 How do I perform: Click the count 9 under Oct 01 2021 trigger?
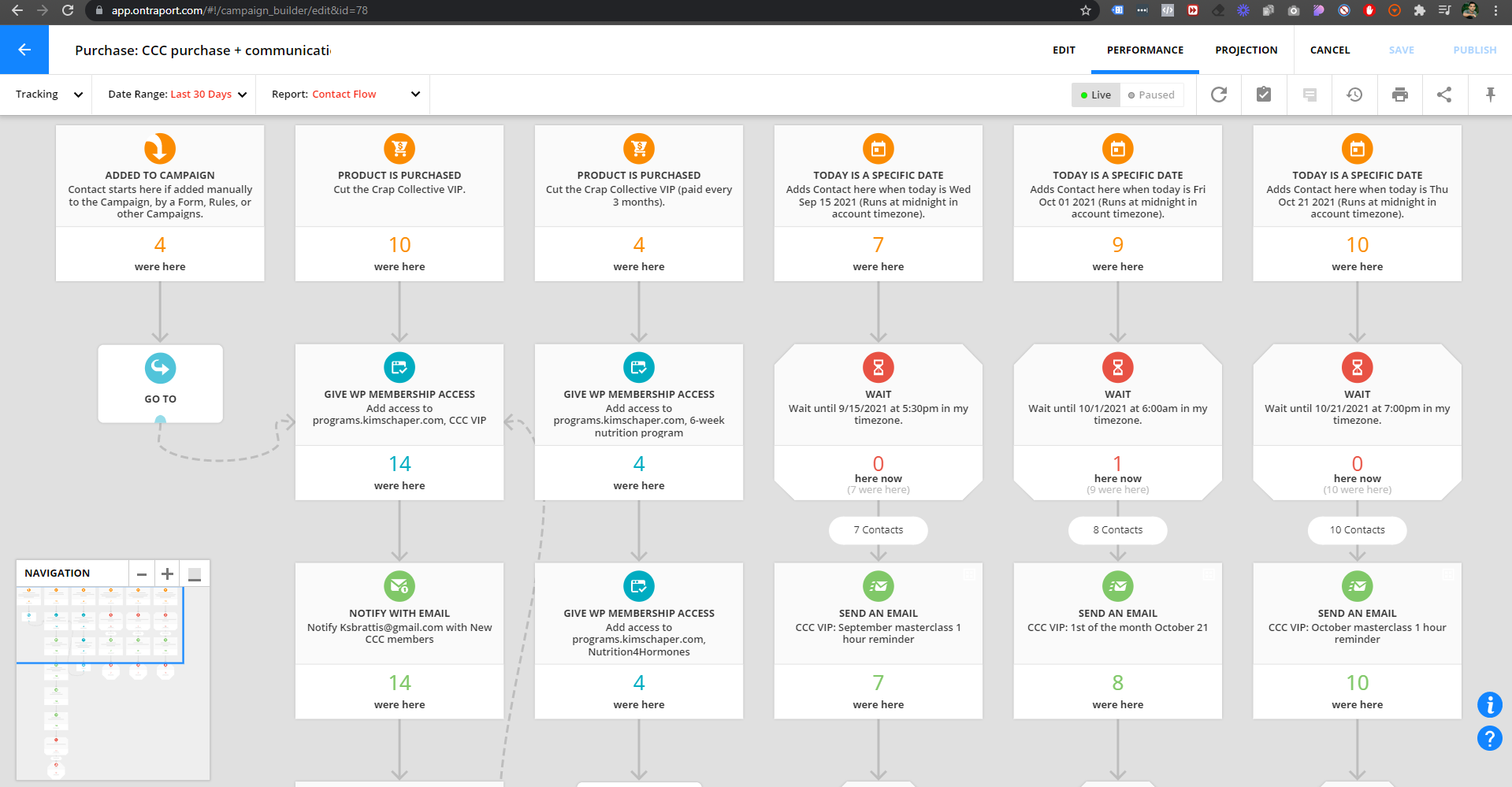(x=1118, y=245)
